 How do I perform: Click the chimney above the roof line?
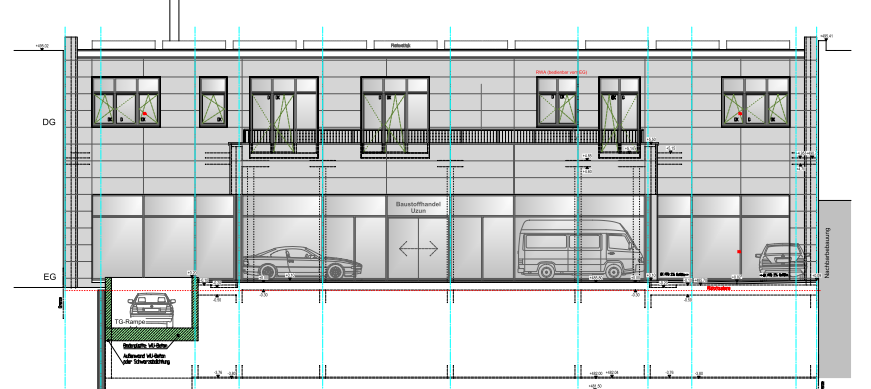[174, 20]
